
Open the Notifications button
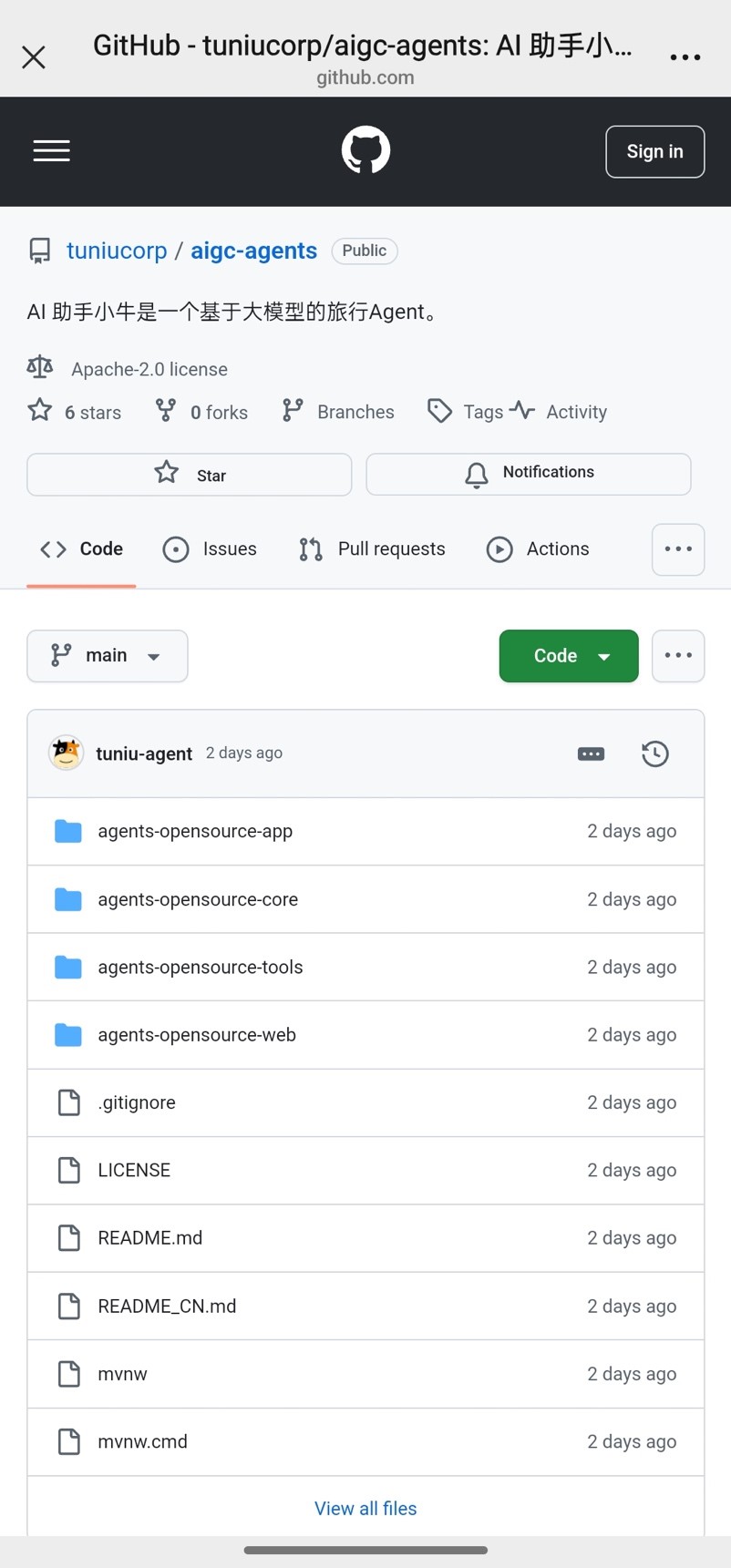tap(529, 474)
